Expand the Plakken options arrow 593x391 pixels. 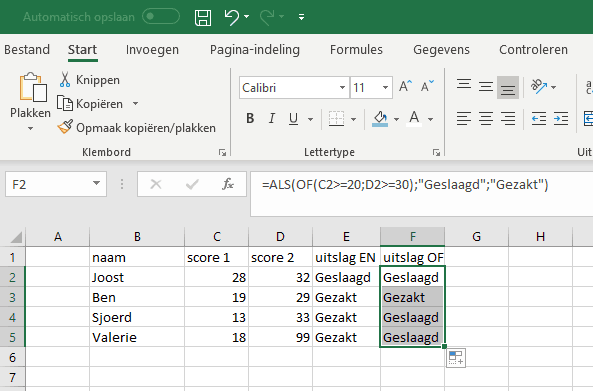click(x=31, y=129)
